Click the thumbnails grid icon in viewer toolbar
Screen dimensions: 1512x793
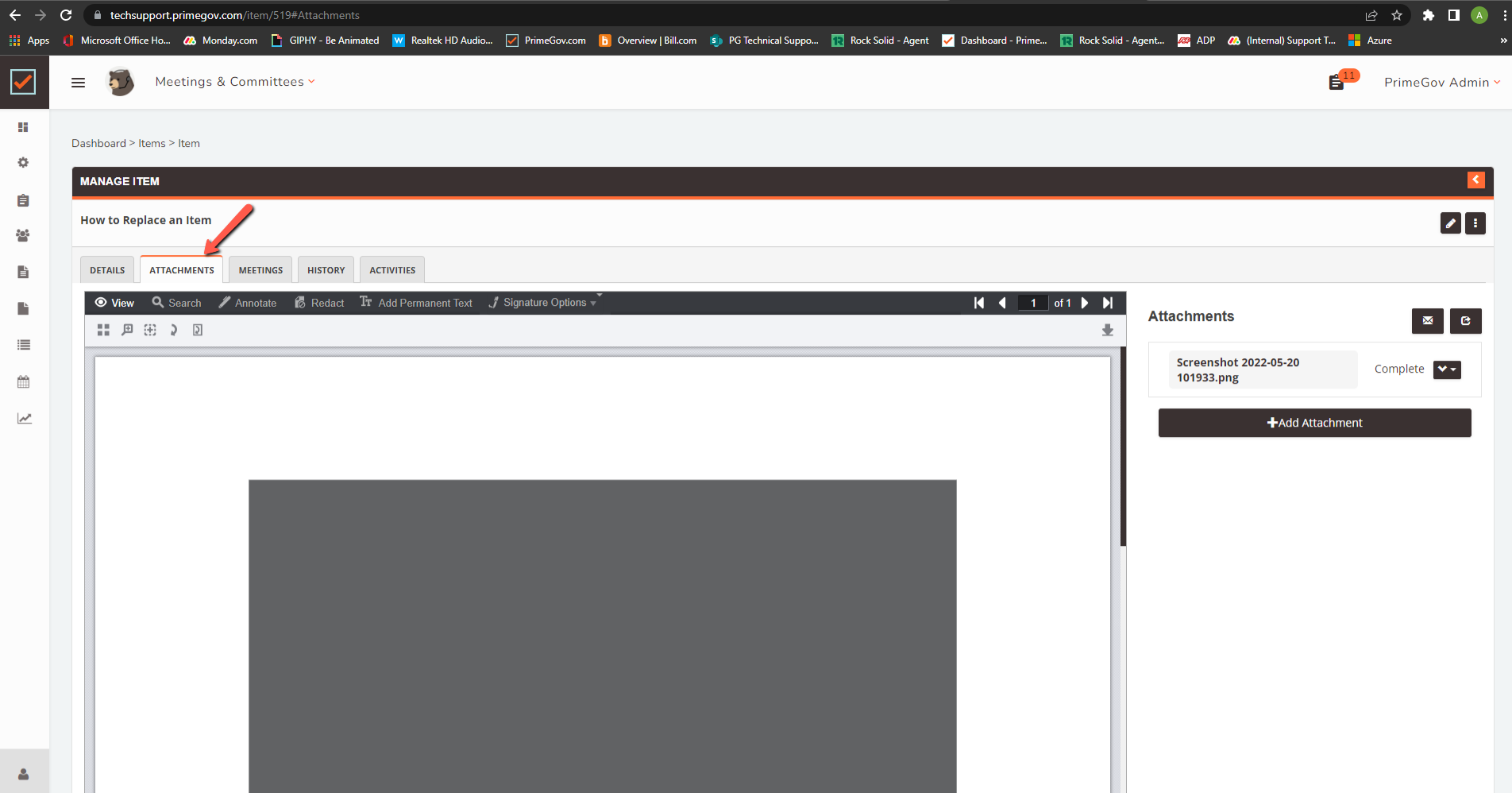click(103, 330)
